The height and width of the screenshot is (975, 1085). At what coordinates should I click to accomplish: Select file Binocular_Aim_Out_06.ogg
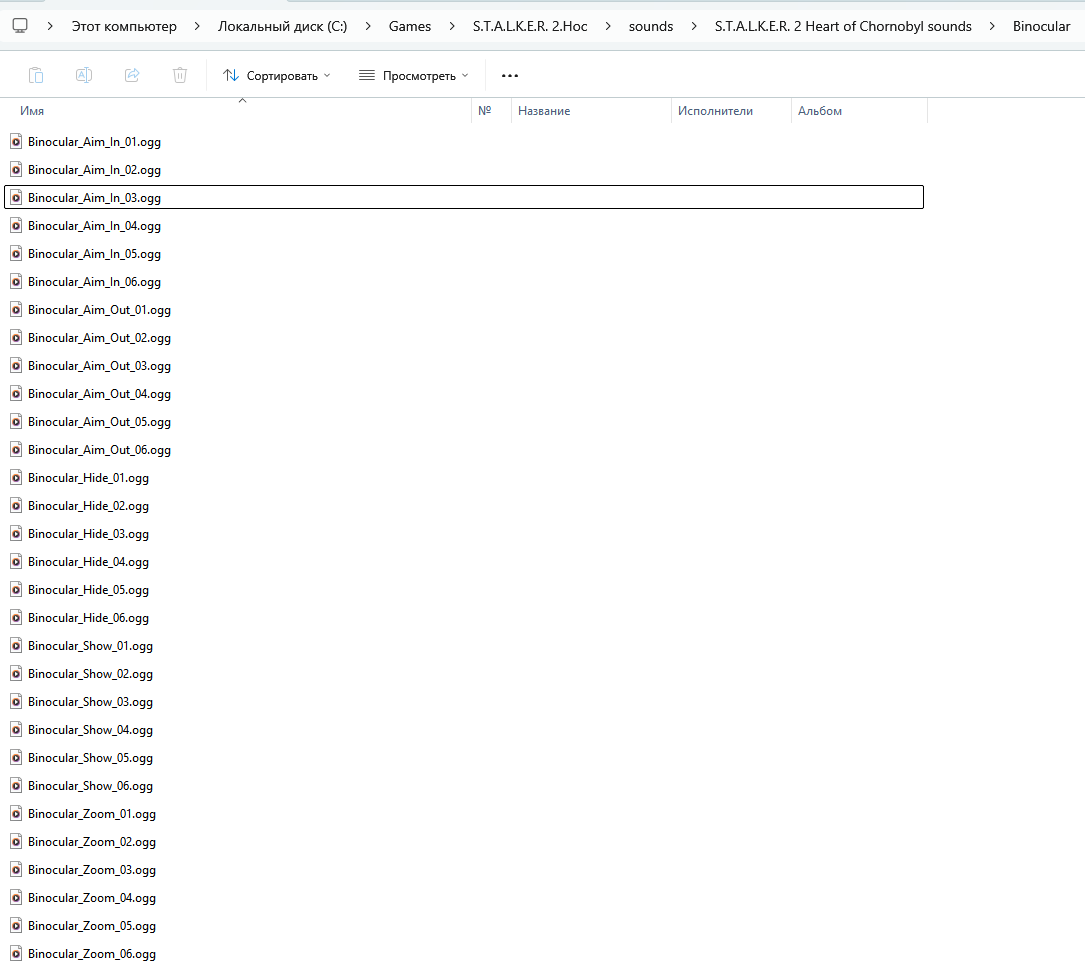tap(99, 450)
